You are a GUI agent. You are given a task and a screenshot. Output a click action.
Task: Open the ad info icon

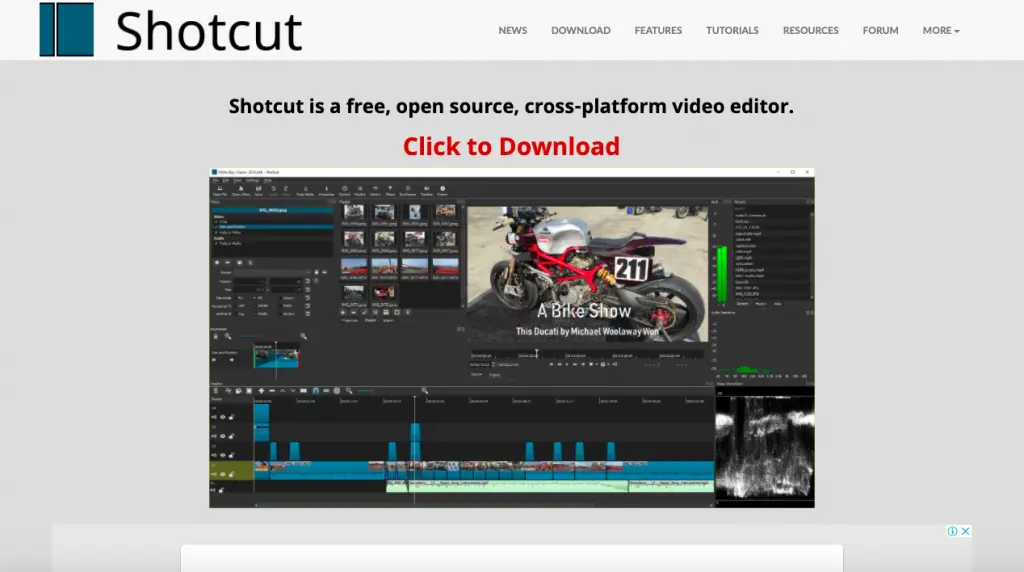pyautogui.click(x=953, y=532)
